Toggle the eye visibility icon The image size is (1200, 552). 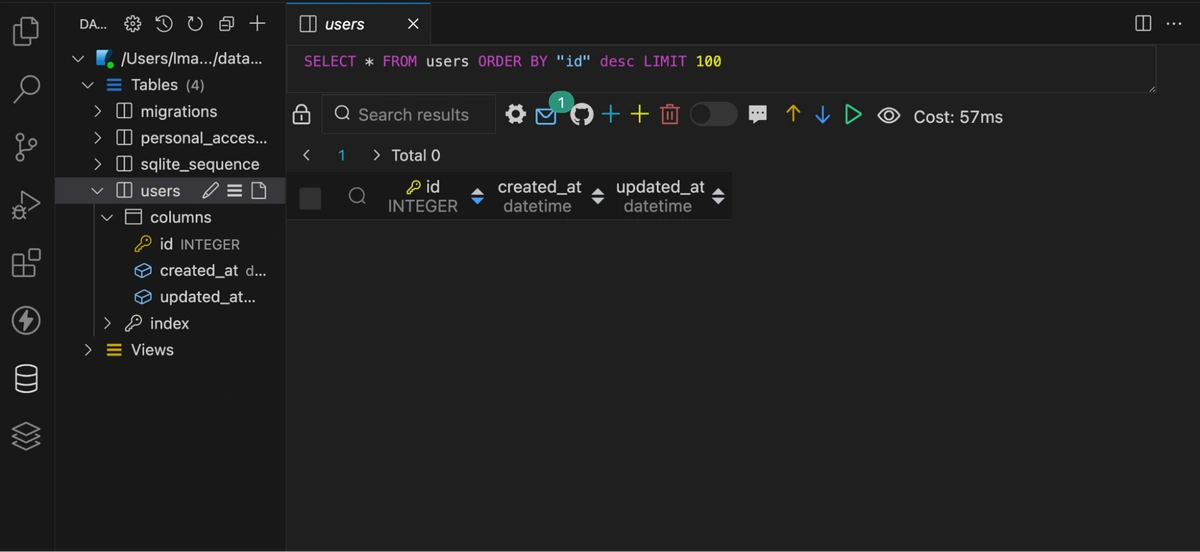point(888,116)
